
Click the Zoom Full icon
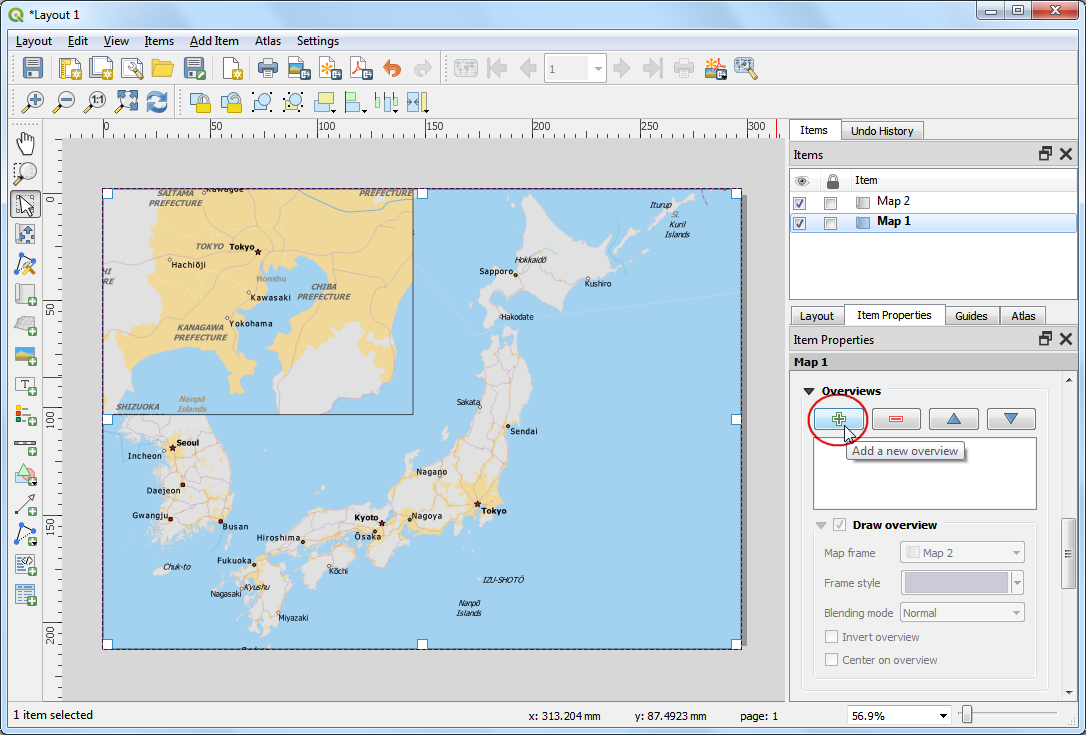pyautogui.click(x=126, y=101)
